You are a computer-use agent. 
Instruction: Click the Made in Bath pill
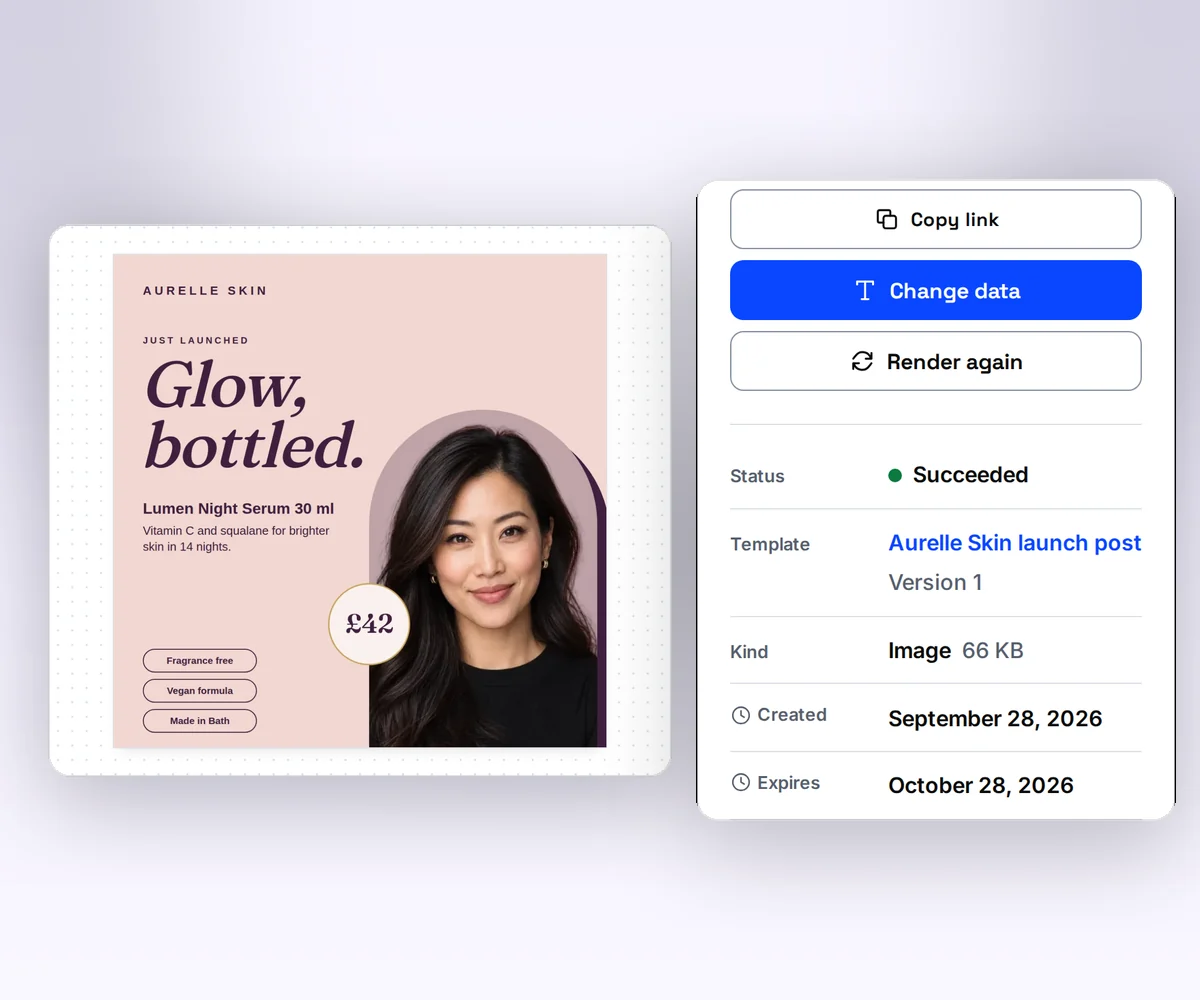200,721
